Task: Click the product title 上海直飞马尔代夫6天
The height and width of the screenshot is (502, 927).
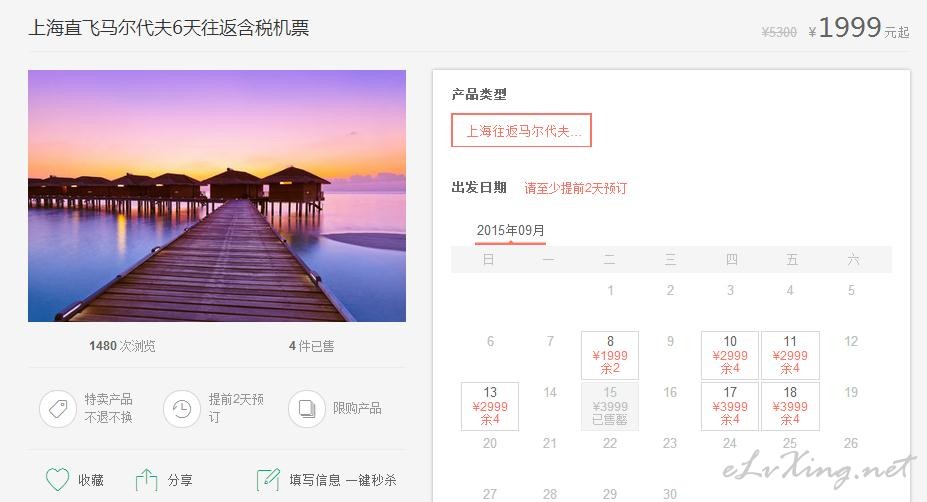Action: [x=168, y=28]
